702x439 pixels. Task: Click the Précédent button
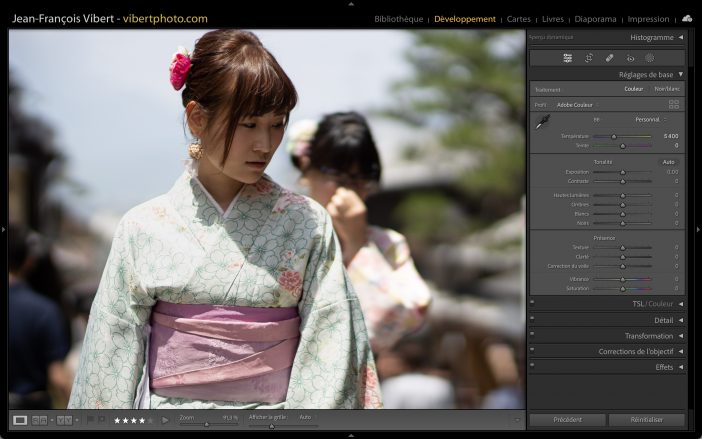(566, 420)
